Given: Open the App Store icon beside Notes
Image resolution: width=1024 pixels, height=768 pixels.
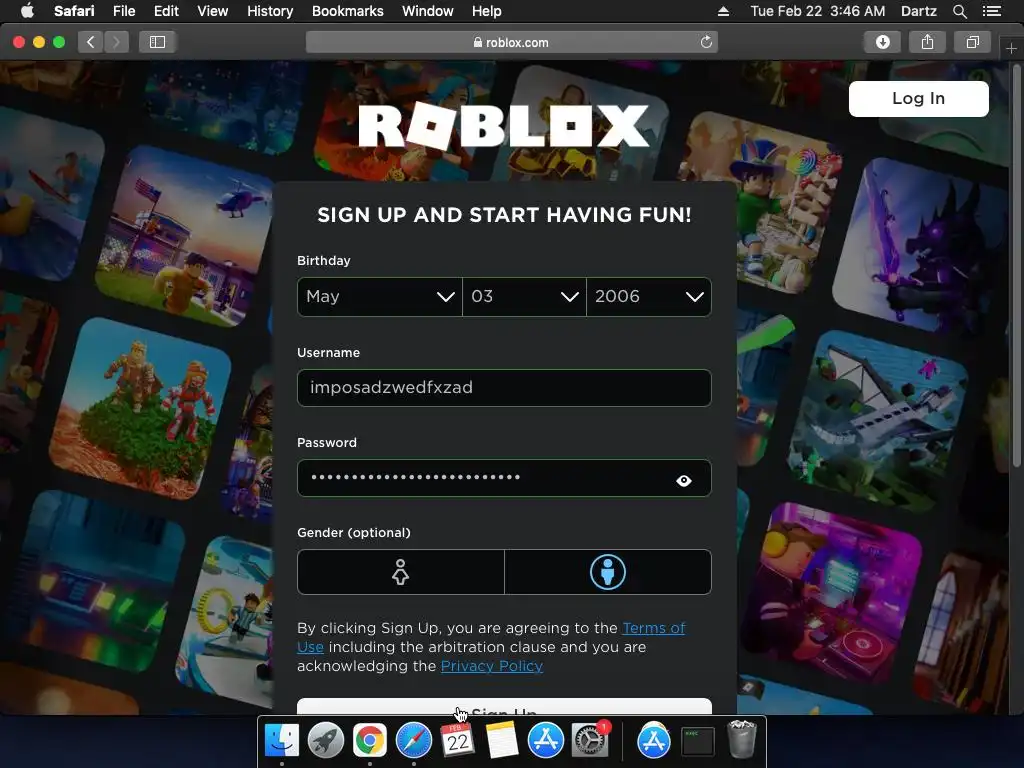Looking at the screenshot, I should [546, 741].
